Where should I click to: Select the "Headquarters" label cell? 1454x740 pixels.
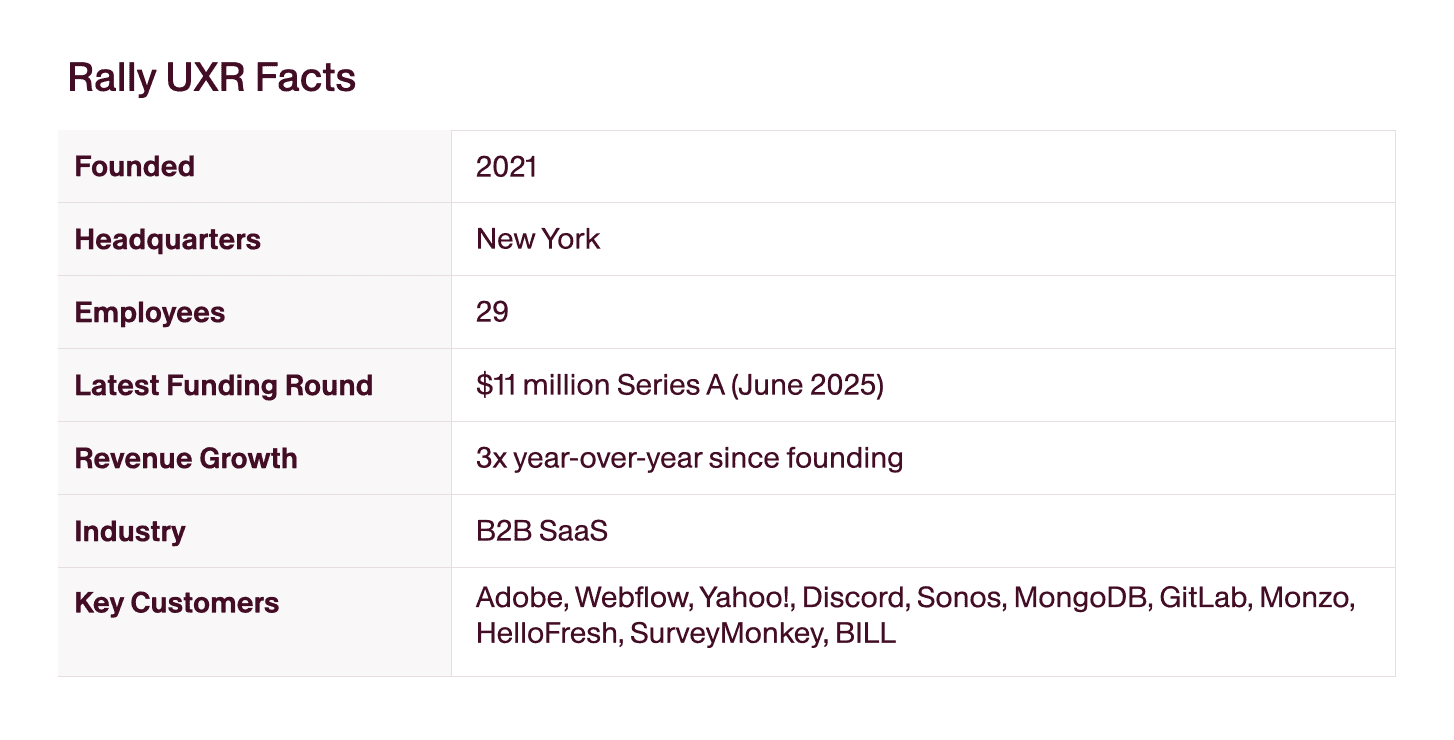coord(167,240)
